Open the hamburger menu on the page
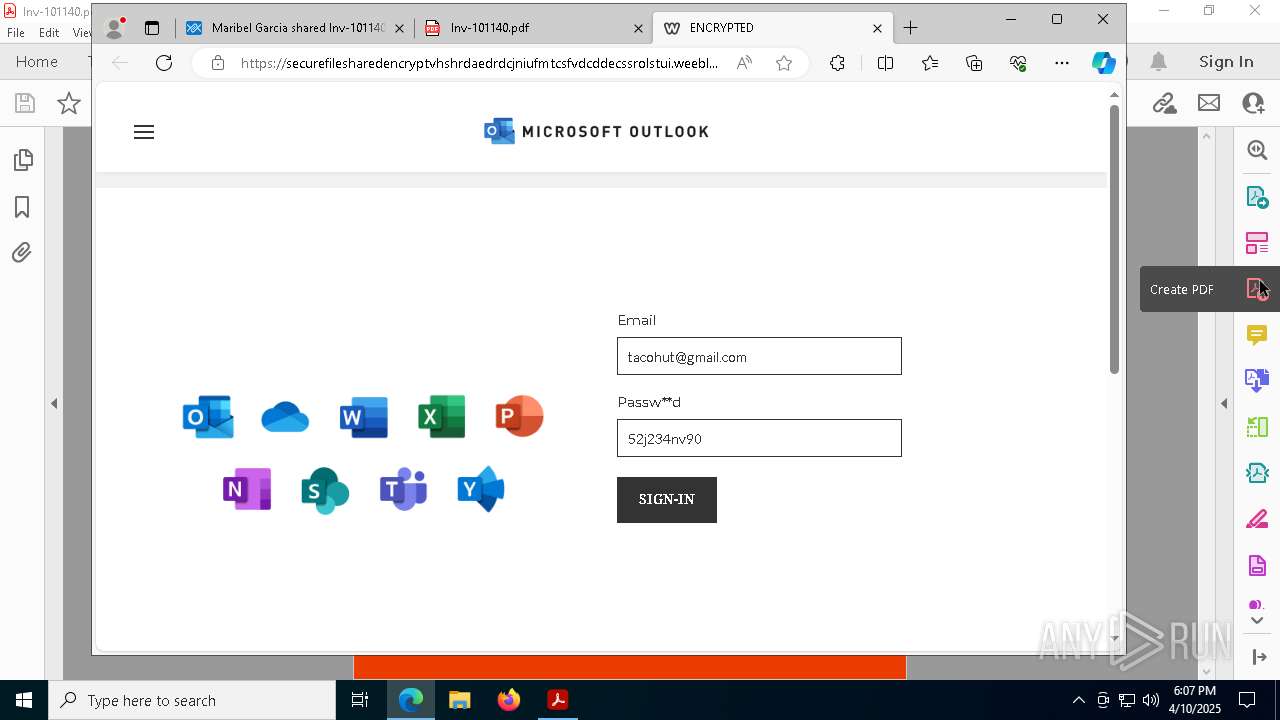1280x720 pixels. tap(144, 132)
